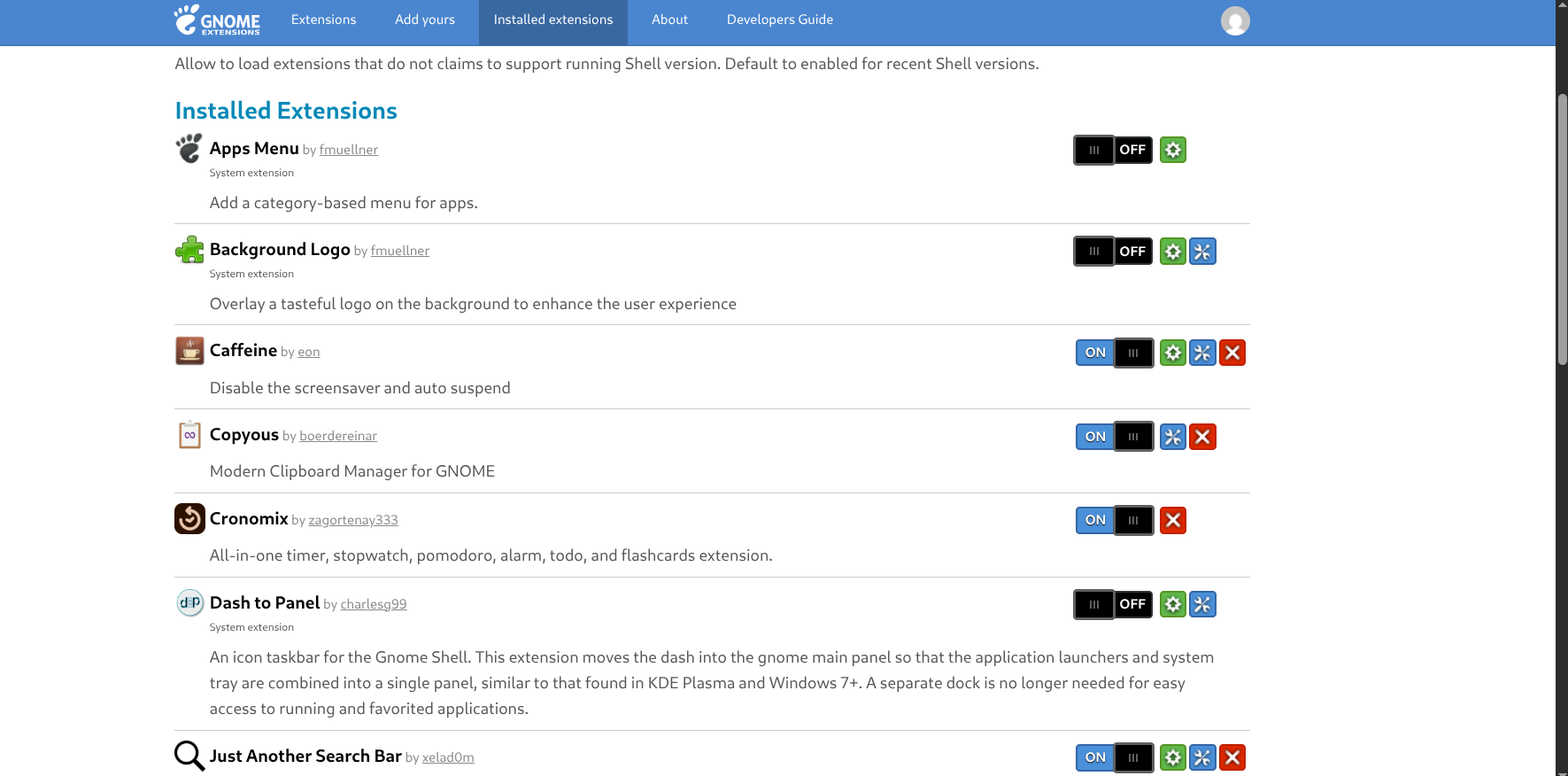Open the Copyous extension title link

tap(244, 435)
